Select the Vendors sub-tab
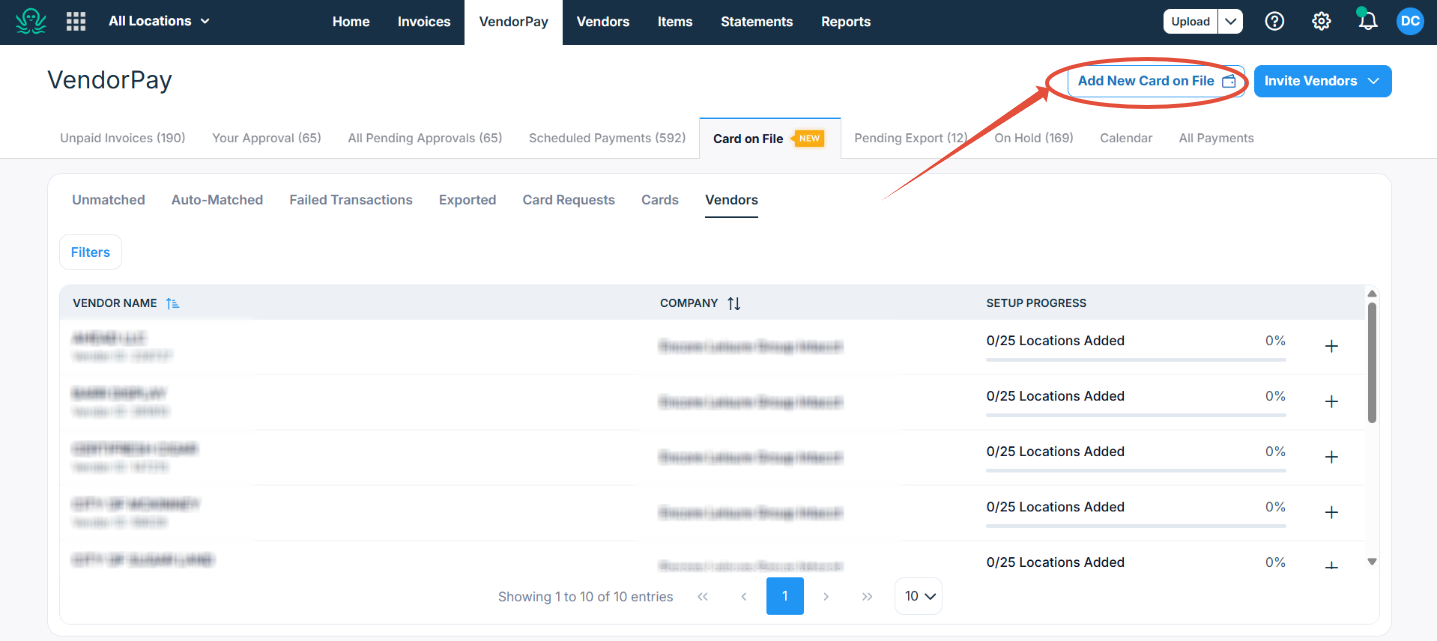 pyautogui.click(x=731, y=200)
